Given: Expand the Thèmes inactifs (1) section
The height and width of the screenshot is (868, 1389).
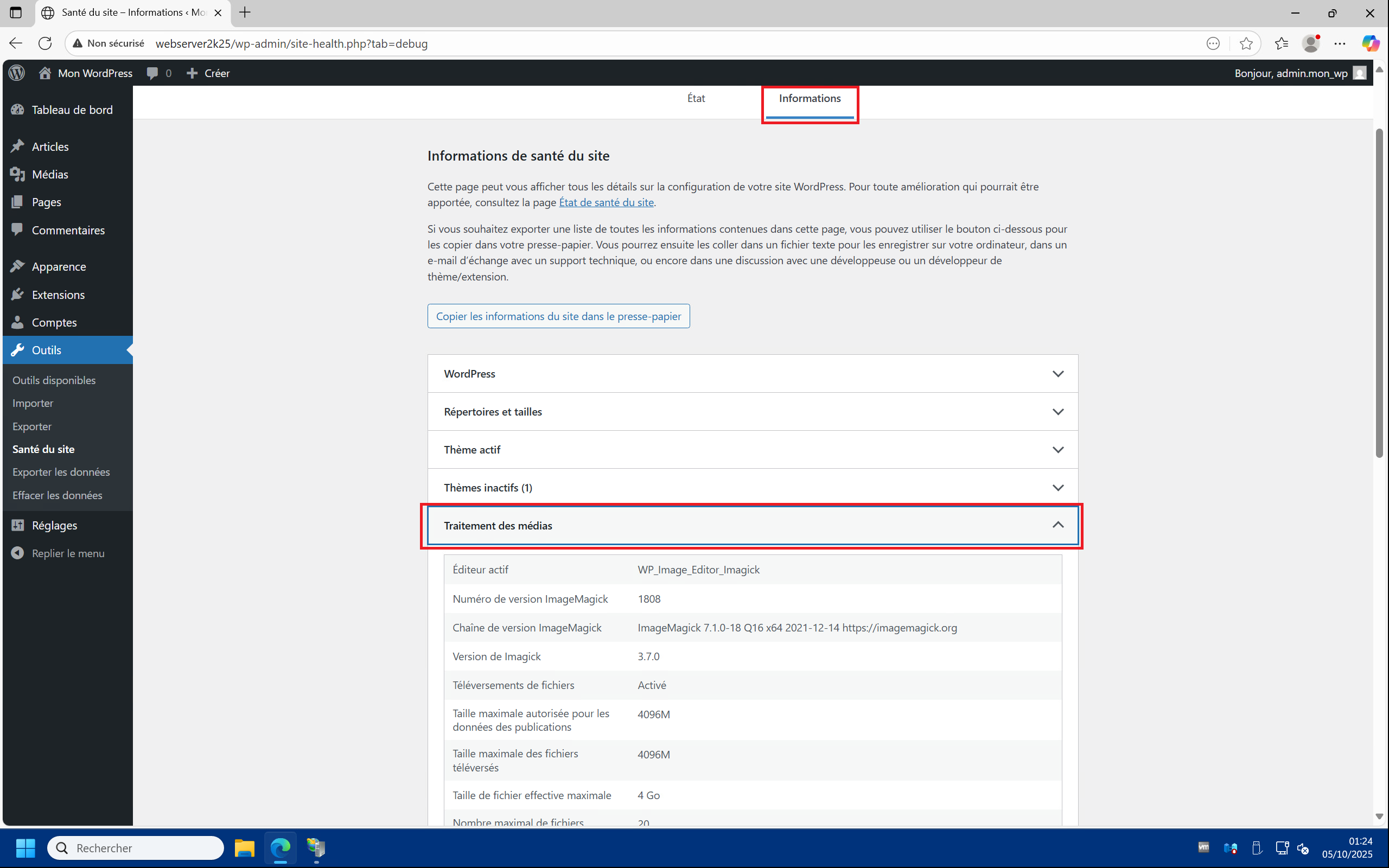Looking at the screenshot, I should click(x=752, y=487).
